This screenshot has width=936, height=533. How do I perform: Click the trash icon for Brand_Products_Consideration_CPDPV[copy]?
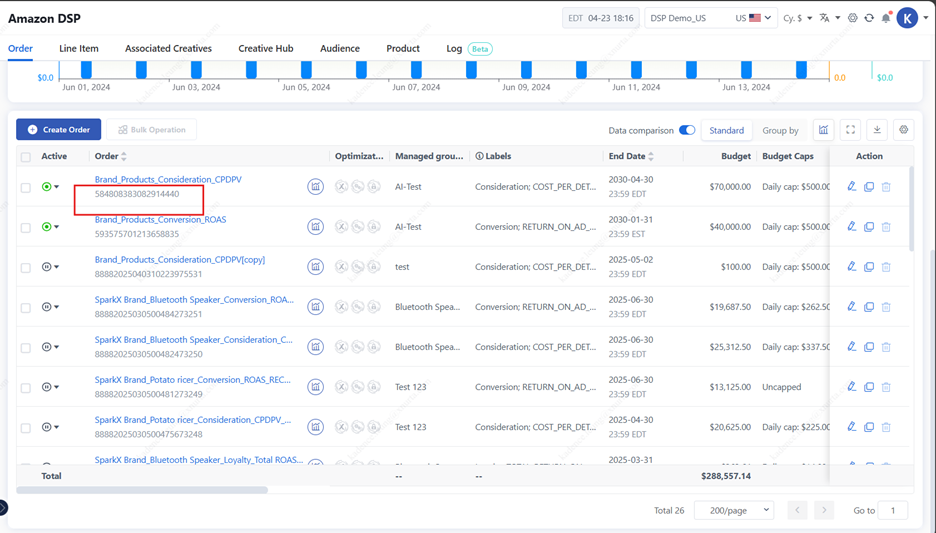886,267
